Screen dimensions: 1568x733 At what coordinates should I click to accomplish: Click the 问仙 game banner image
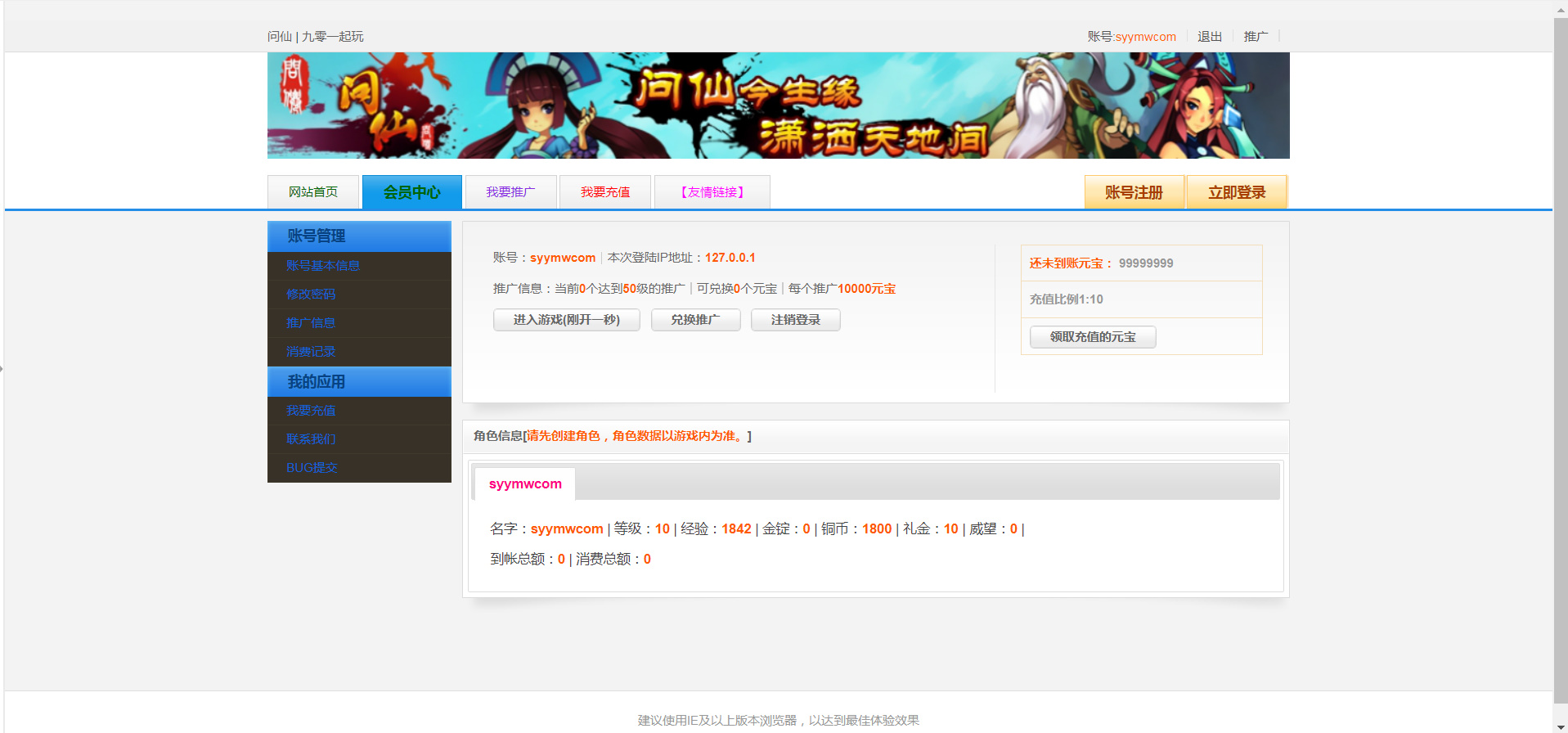[778, 106]
